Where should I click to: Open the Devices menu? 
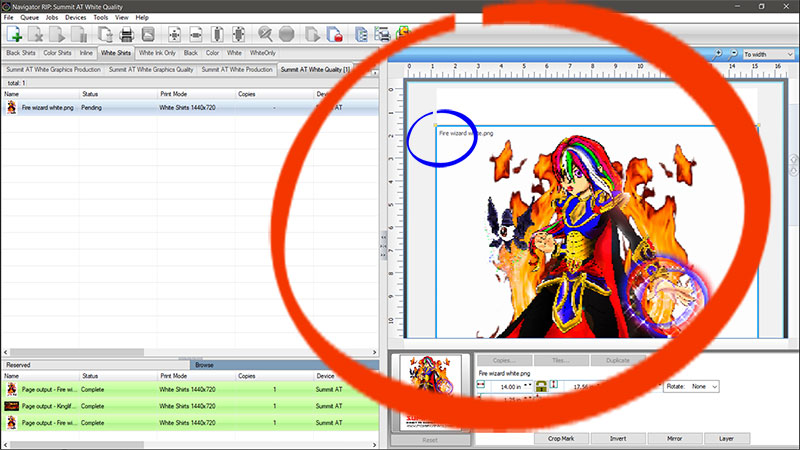click(x=75, y=17)
